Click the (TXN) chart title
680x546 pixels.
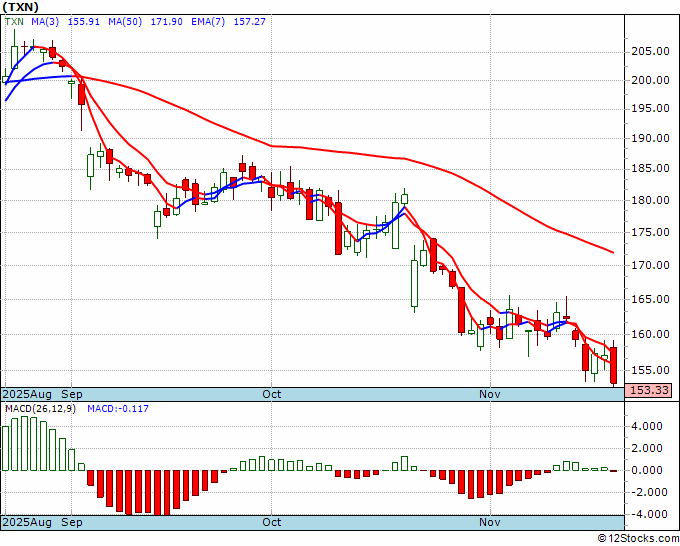pyautogui.click(x=20, y=7)
